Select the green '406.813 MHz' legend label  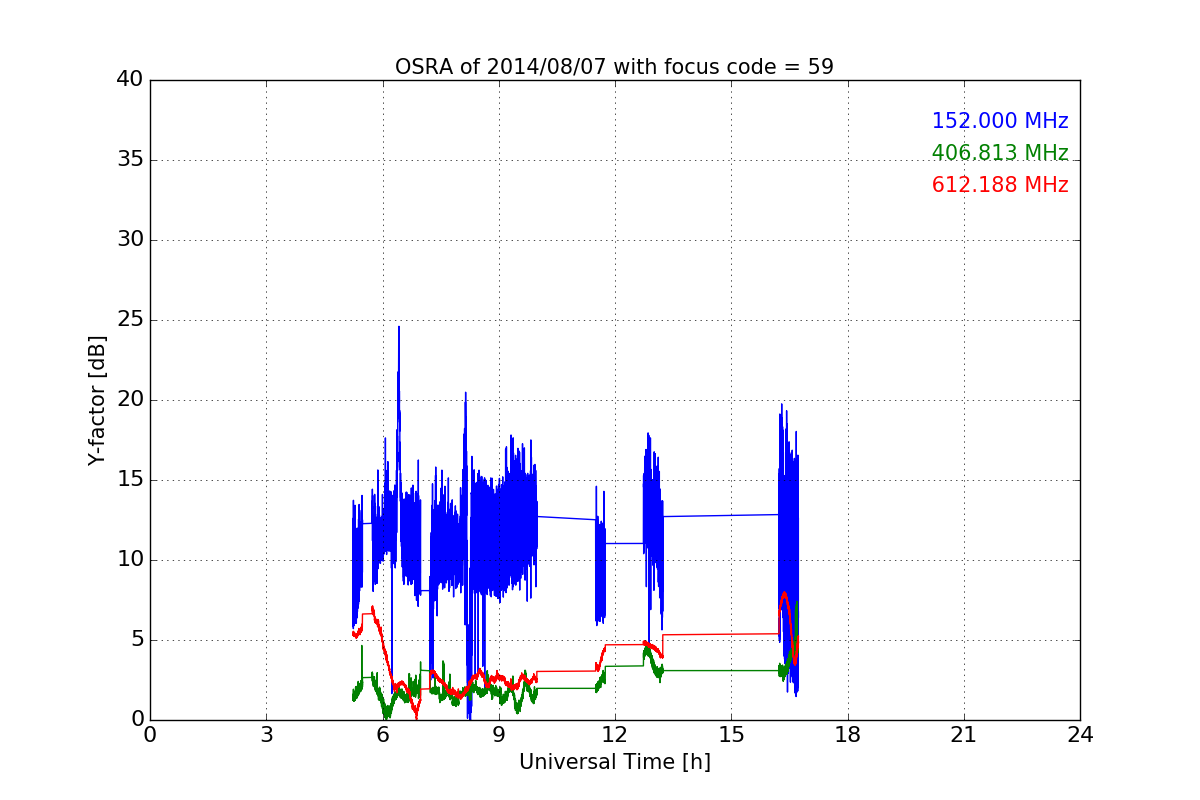point(1000,153)
